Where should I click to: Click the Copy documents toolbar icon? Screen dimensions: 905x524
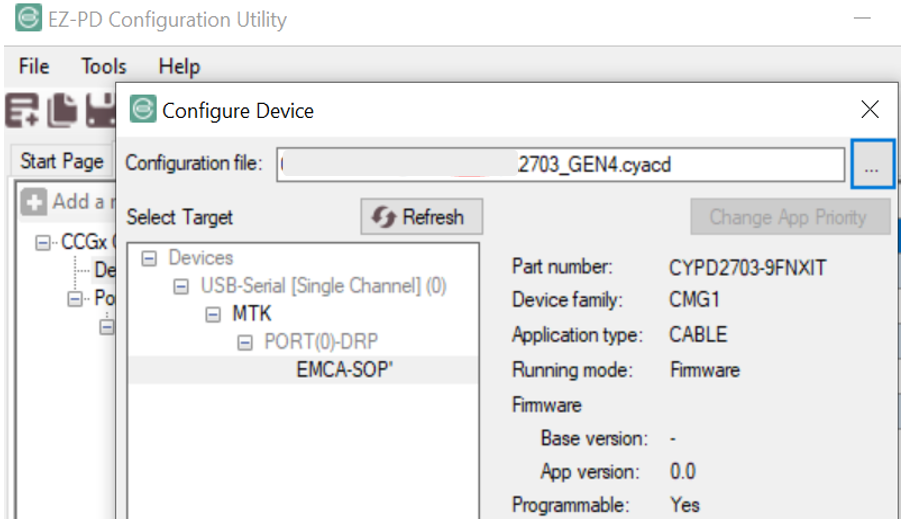(x=62, y=110)
